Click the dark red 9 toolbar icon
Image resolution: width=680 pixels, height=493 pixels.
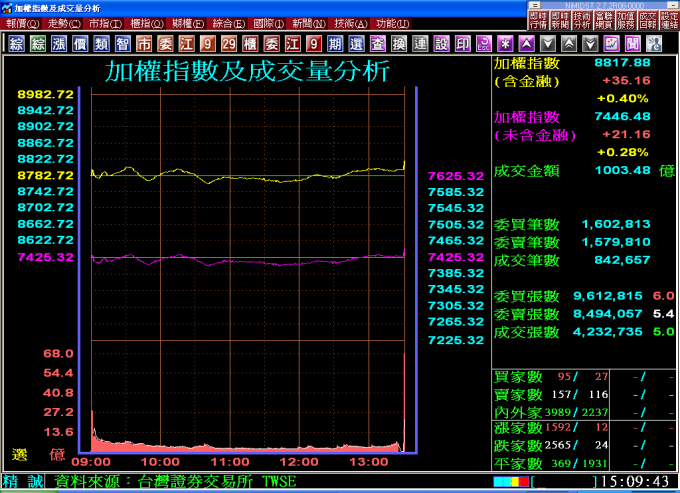point(314,44)
